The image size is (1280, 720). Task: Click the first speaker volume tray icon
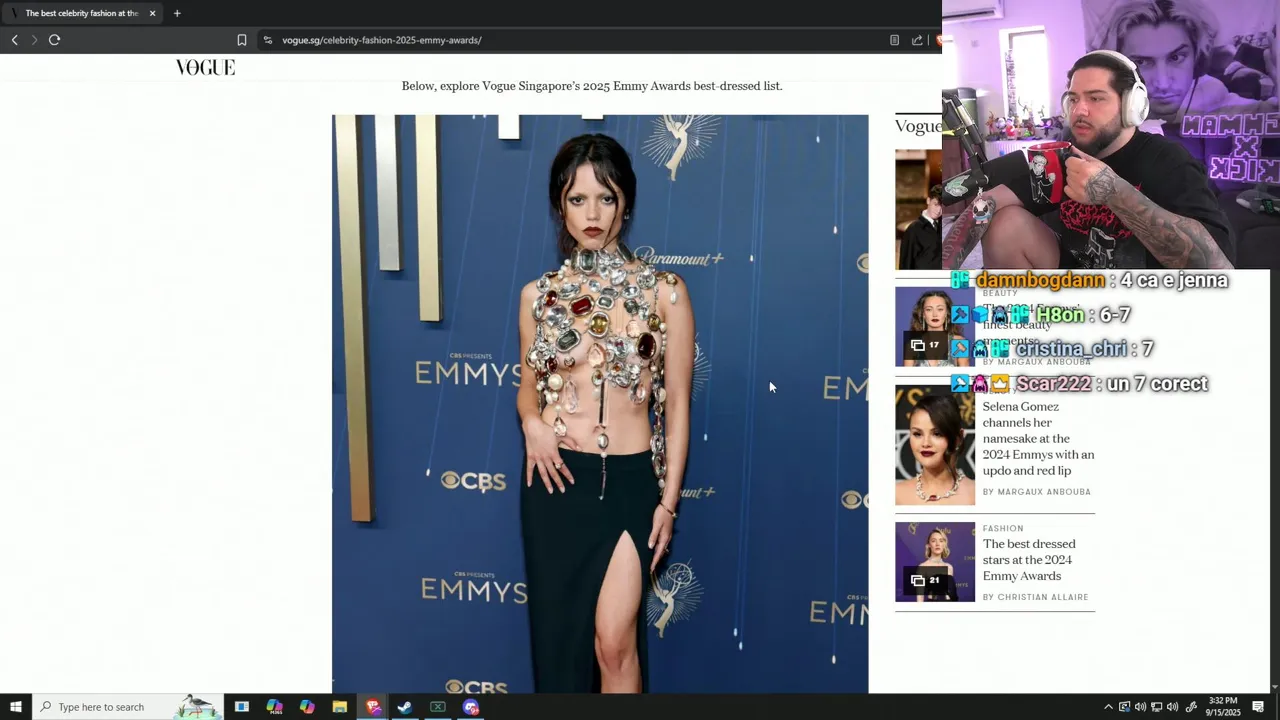pos(1140,707)
